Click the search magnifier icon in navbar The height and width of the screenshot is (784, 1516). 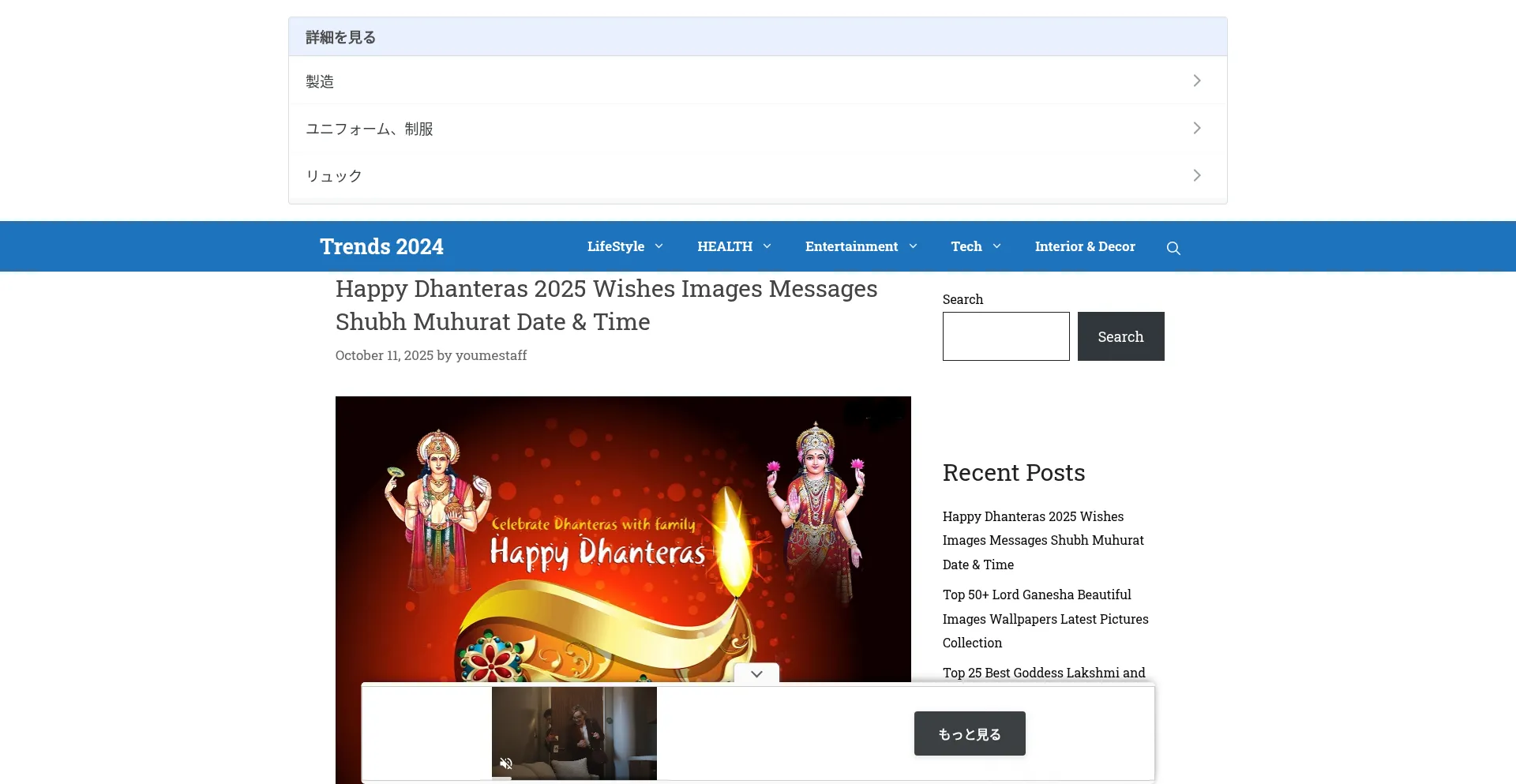(1173, 248)
